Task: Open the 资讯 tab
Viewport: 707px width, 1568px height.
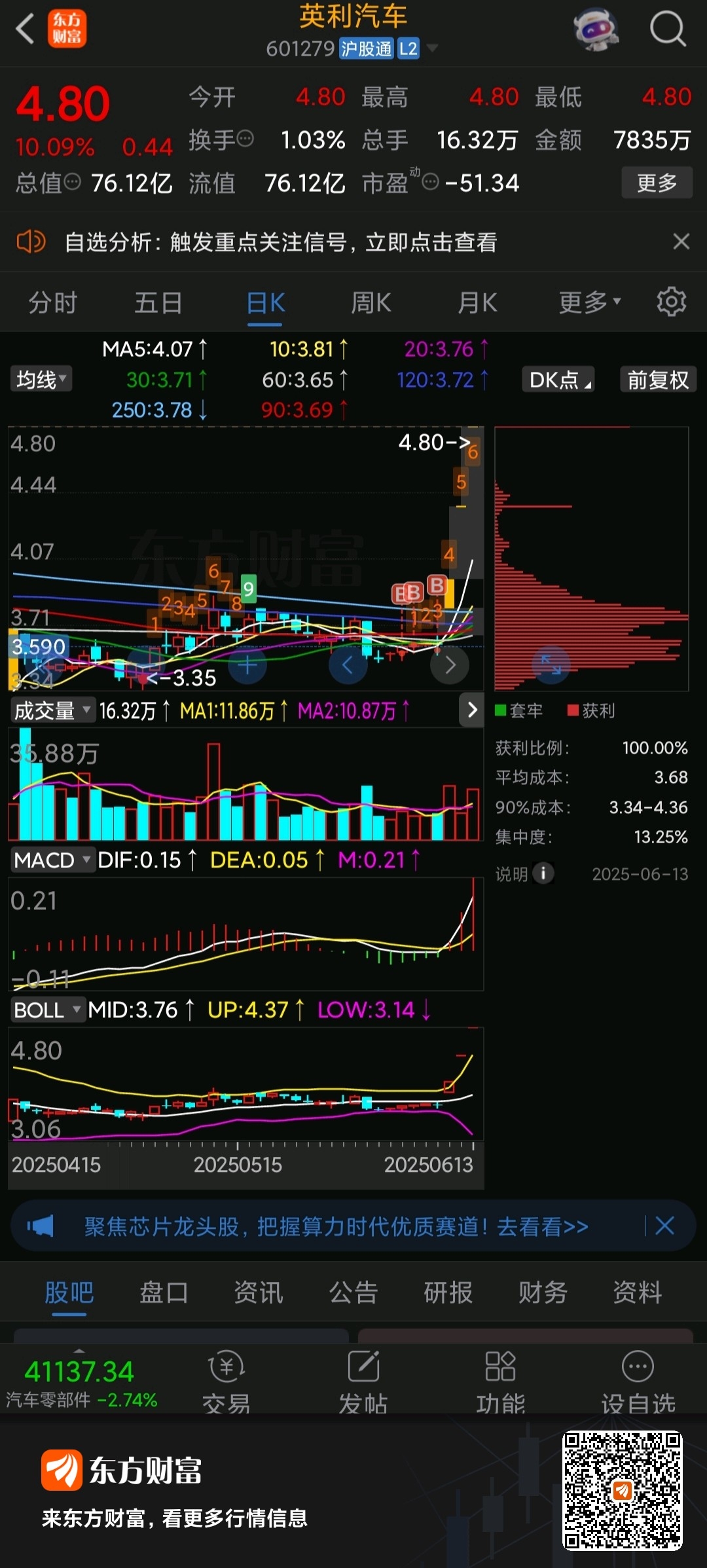Action: [259, 1292]
